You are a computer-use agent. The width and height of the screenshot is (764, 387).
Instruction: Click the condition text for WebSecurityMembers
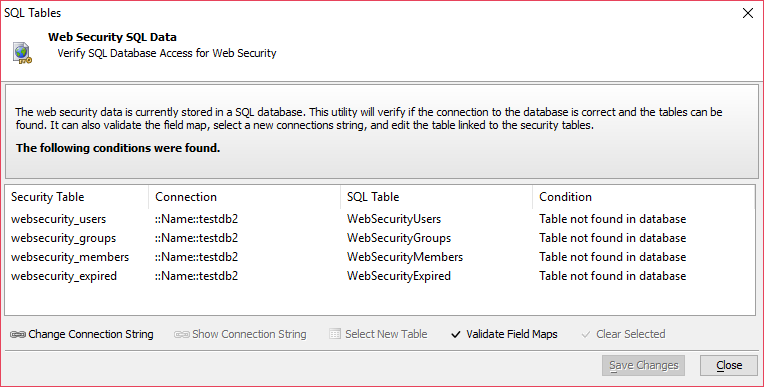click(x=612, y=257)
